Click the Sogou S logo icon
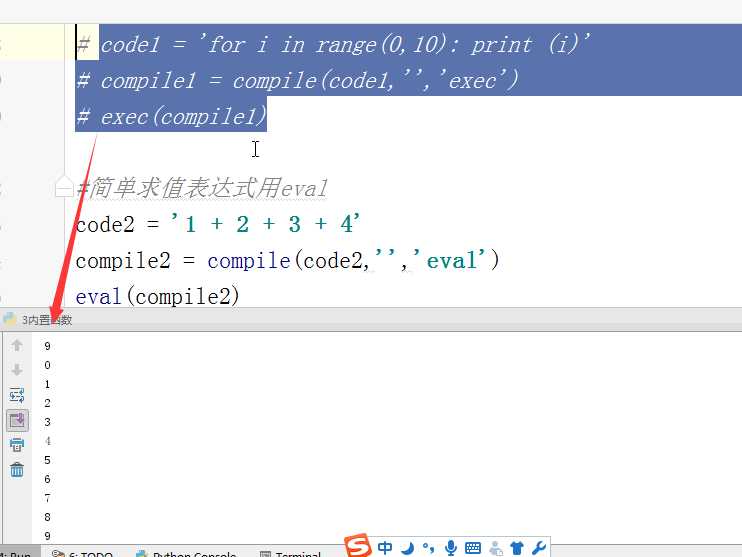 358,546
